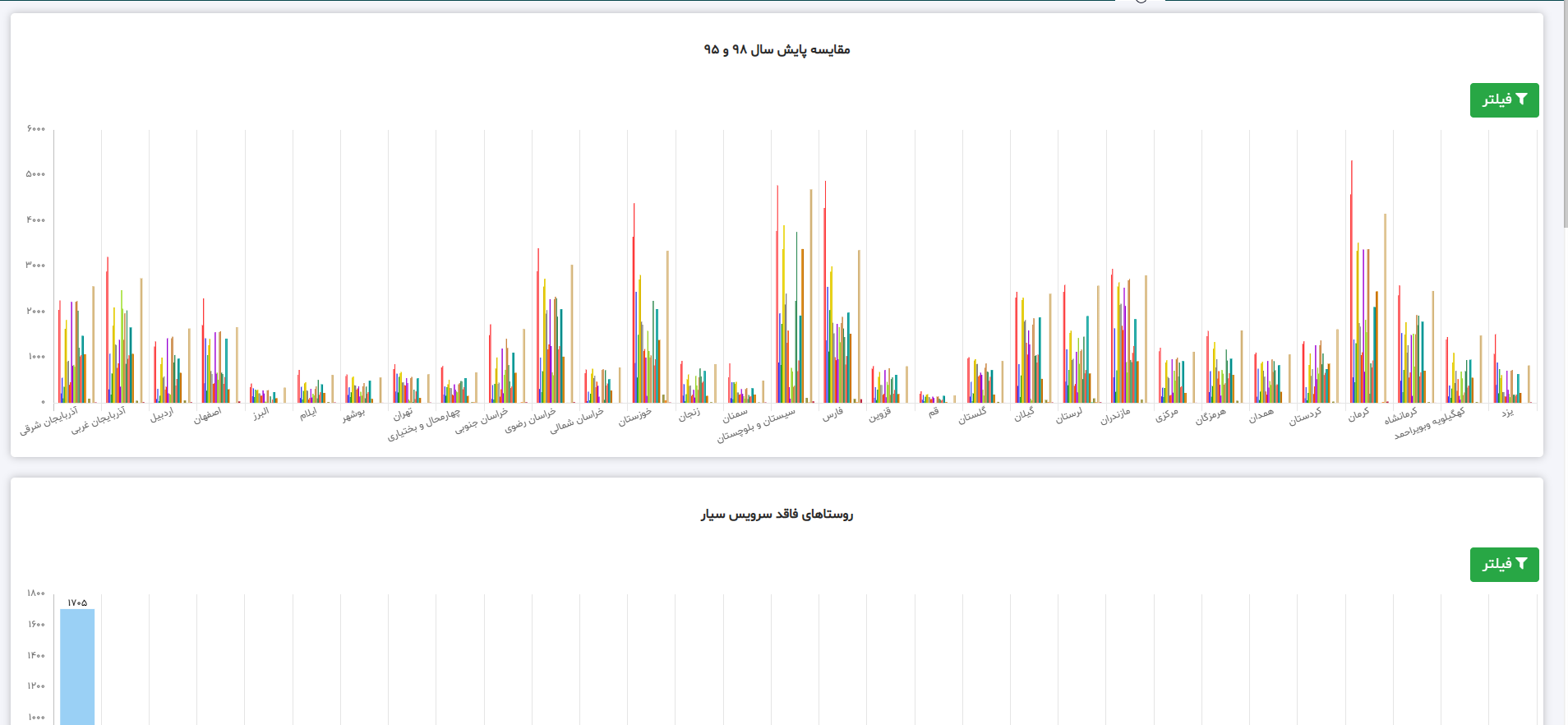Click the آذربایجان شرقی axis label
Screen dimensions: 1568x725
click(49, 420)
